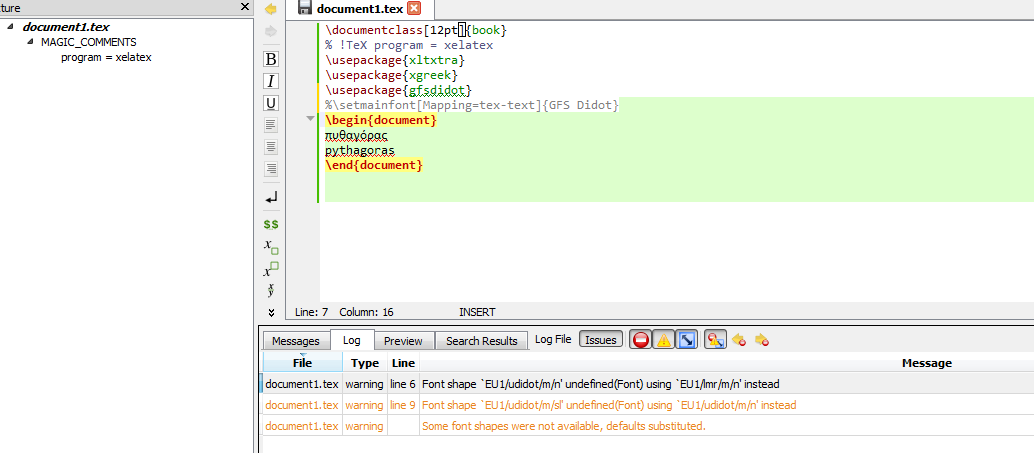This screenshot has height=453, width=1034.
Task: Click the 'Column: 16' status indicator
Action: 367,313
